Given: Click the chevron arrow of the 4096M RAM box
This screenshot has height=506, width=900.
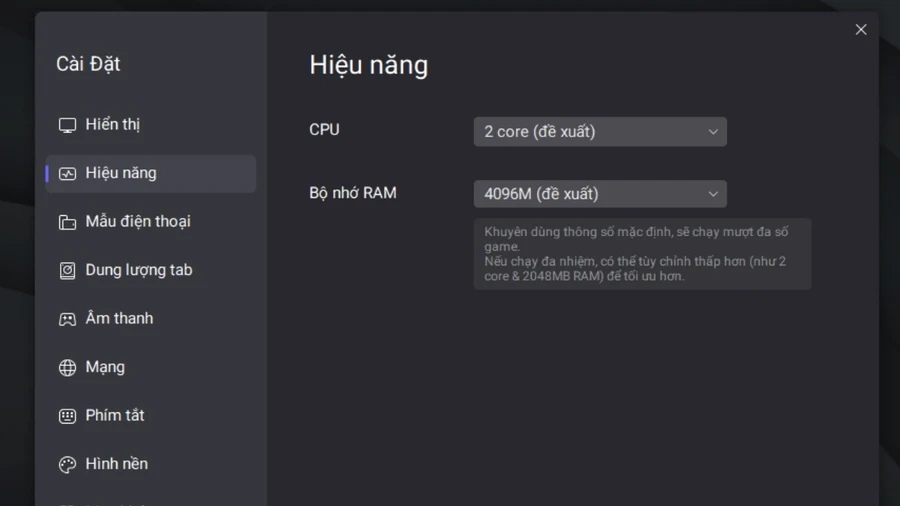Looking at the screenshot, I should (x=713, y=194).
